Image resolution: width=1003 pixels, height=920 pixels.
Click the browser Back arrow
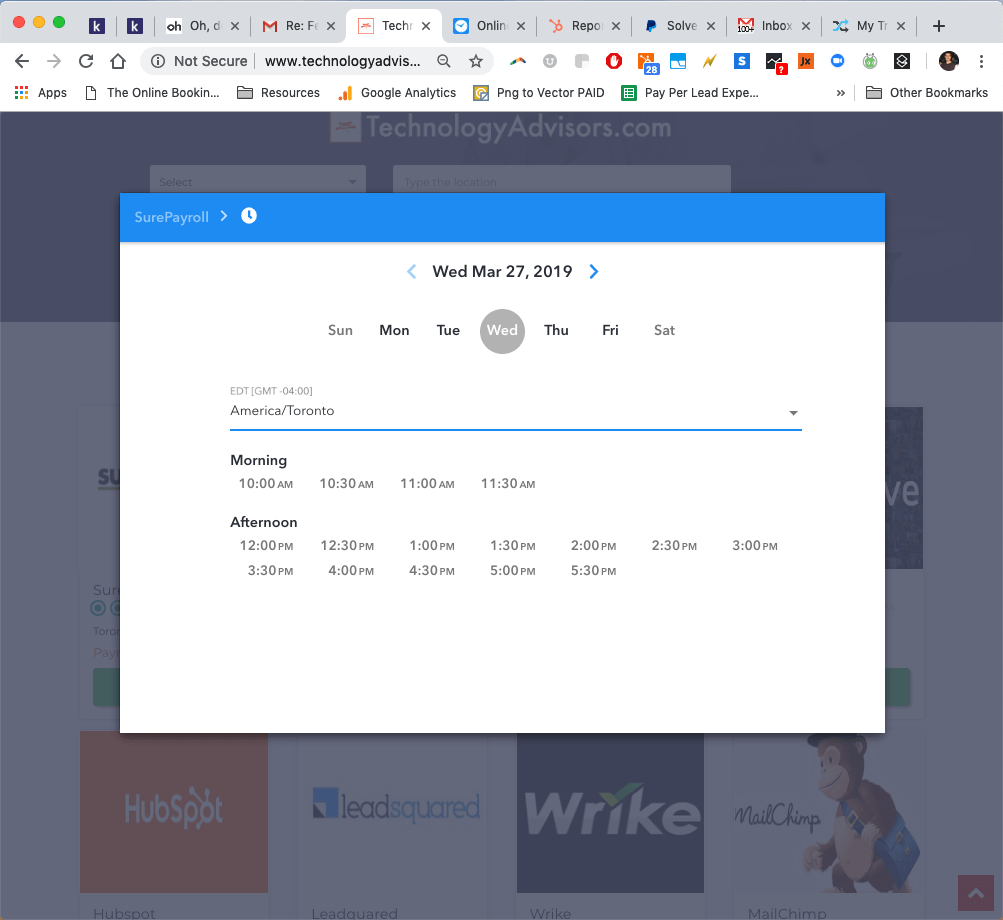22,61
